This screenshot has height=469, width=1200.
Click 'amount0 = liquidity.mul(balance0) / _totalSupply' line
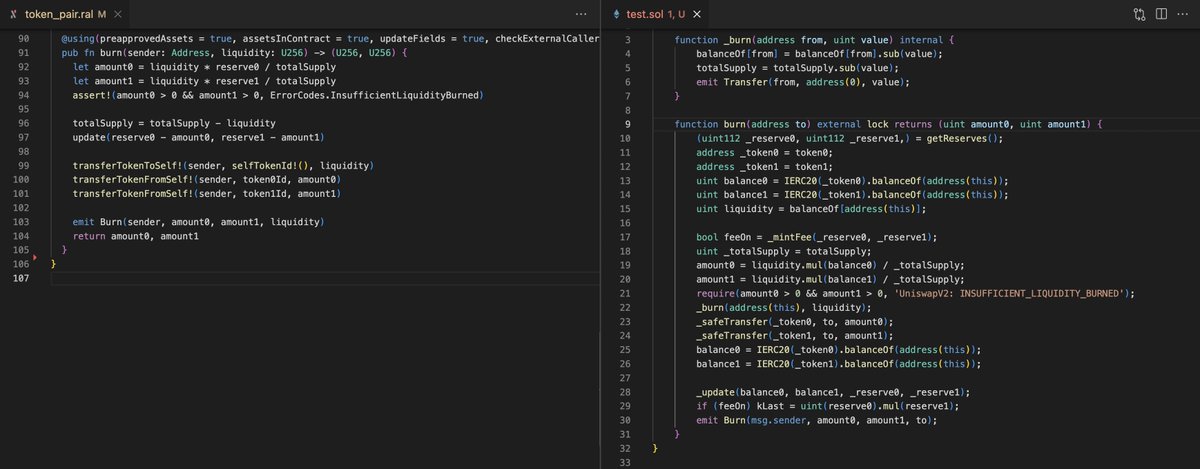[x=831, y=265]
